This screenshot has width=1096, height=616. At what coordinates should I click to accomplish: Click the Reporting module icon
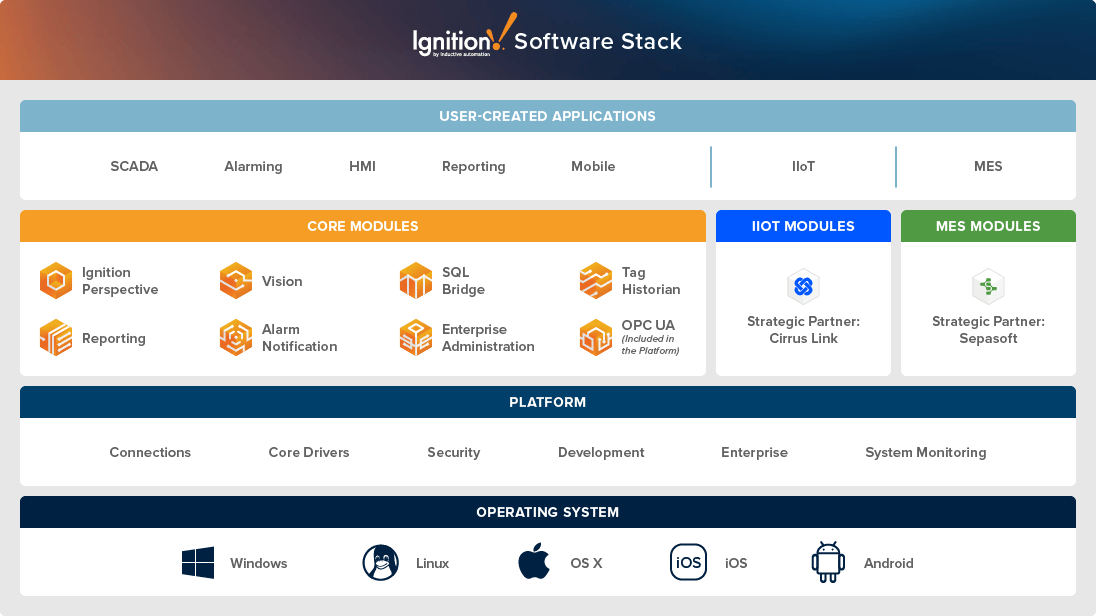tap(56, 338)
